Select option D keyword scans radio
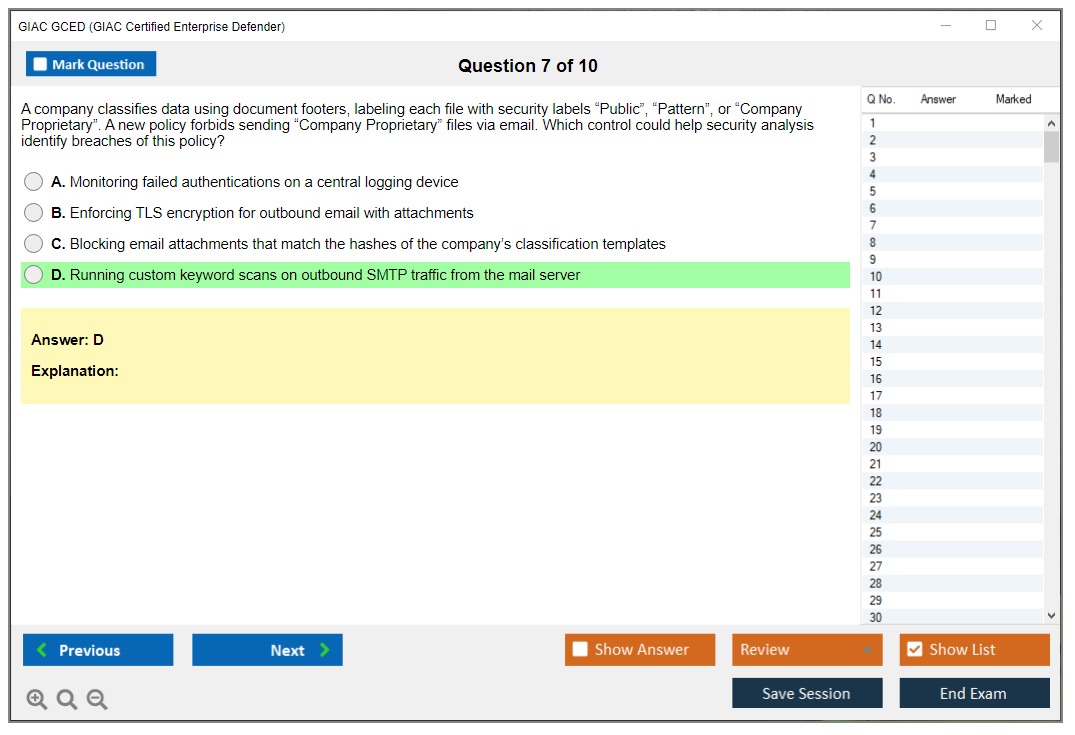 34,275
